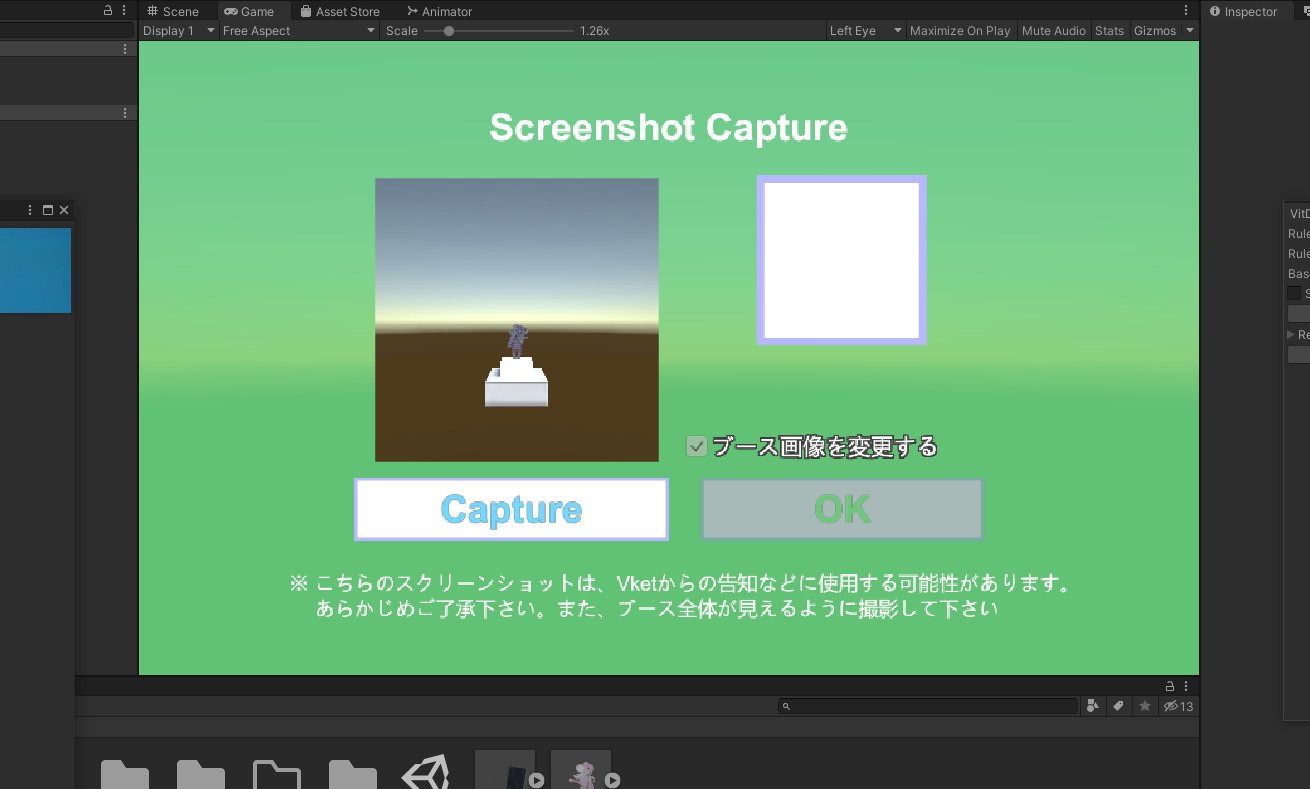Image resolution: width=1310 pixels, height=789 pixels.
Task: Click the project panel search field
Action: tap(928, 706)
